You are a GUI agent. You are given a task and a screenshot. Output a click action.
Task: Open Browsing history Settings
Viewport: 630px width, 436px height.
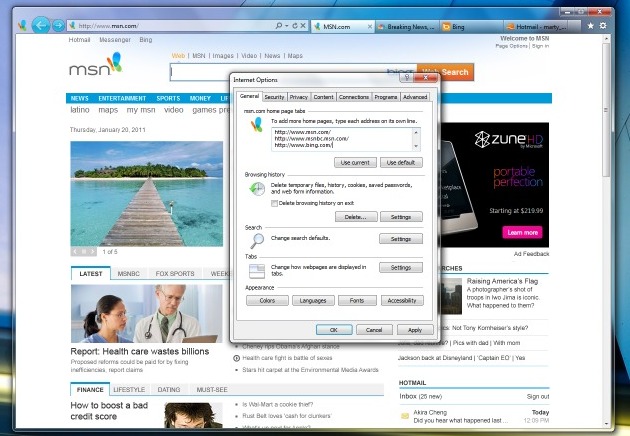401,217
